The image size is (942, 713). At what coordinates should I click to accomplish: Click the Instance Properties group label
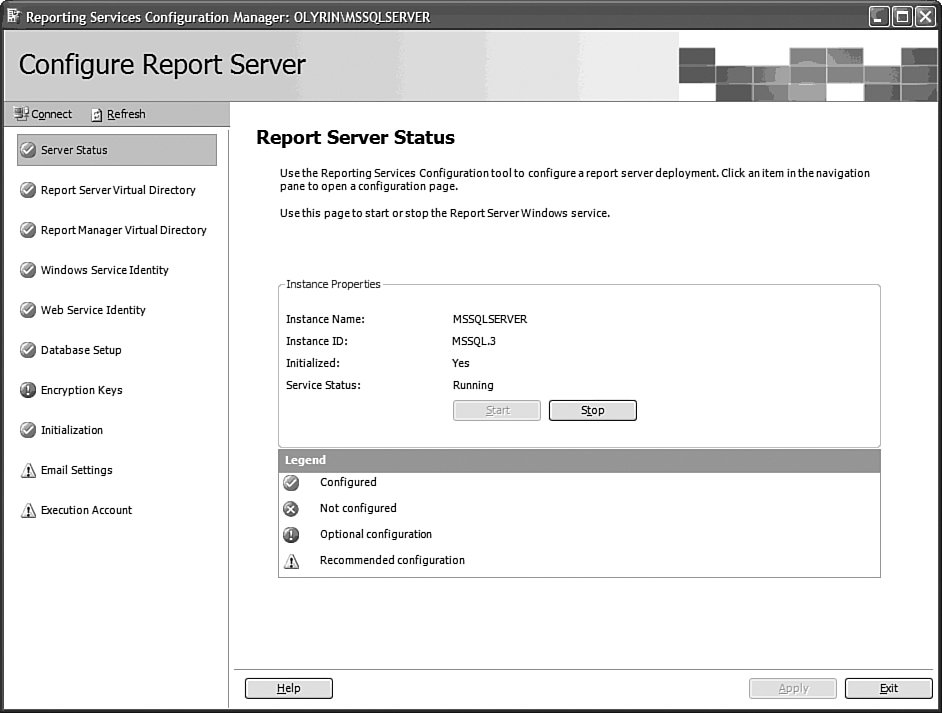pos(333,284)
